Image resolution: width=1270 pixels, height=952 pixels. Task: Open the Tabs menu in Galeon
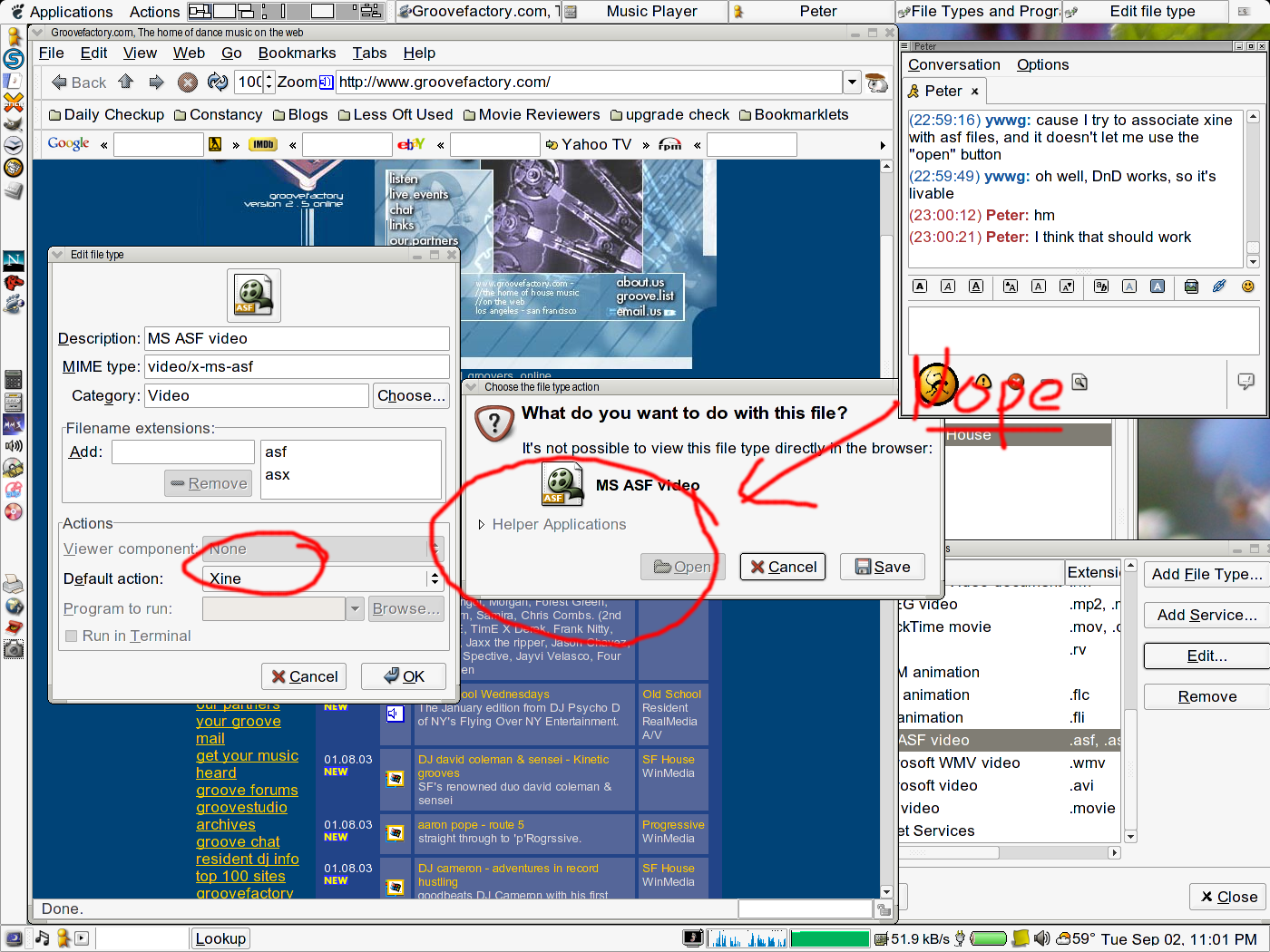pos(369,53)
